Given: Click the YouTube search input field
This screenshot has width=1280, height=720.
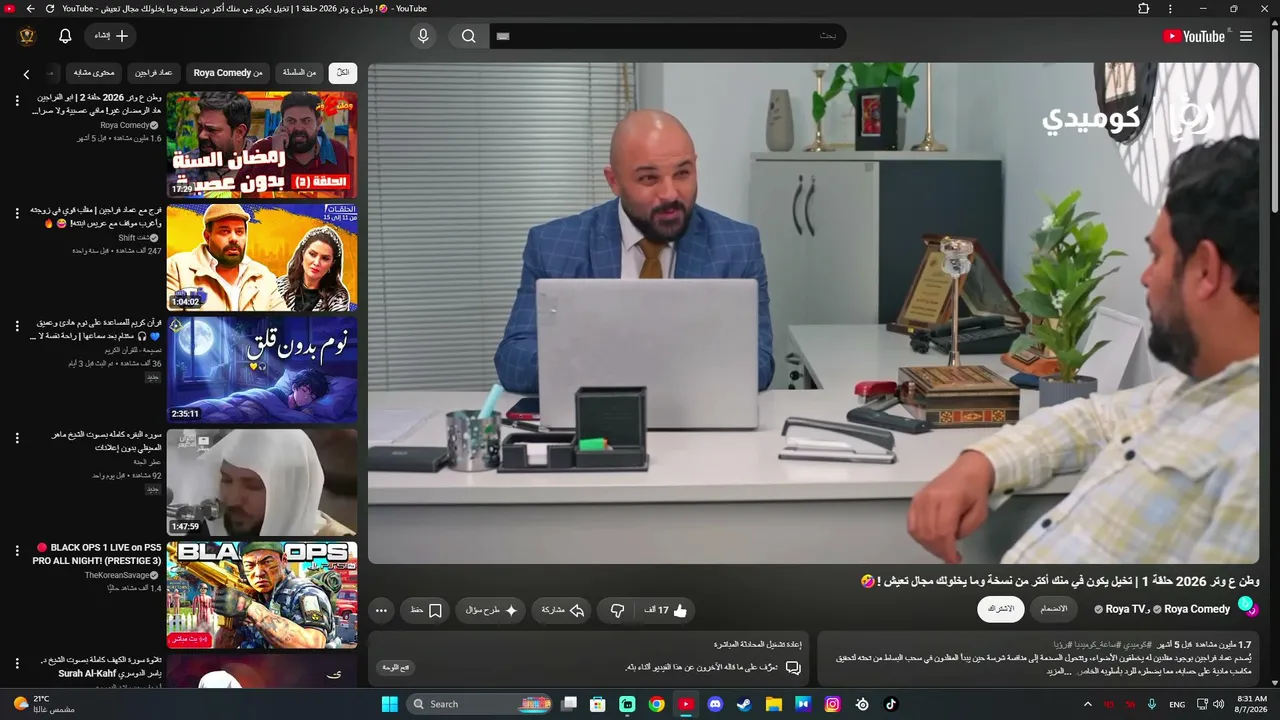Looking at the screenshot, I should click(668, 36).
